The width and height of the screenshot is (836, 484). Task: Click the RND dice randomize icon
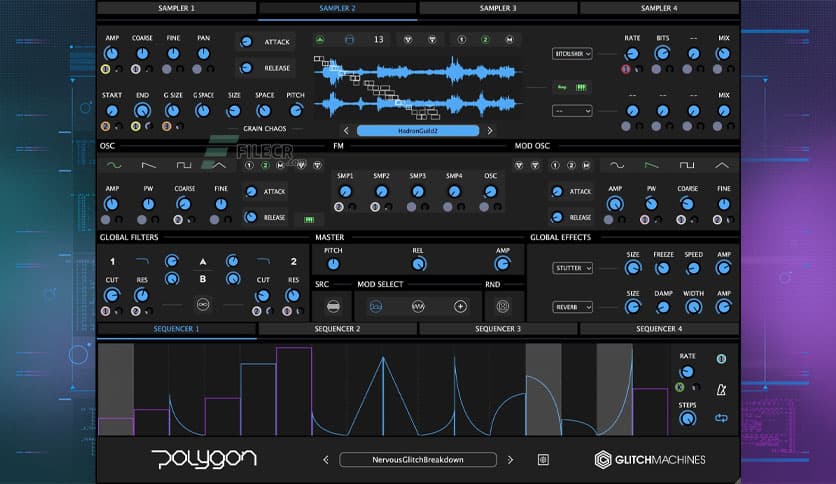(x=503, y=306)
